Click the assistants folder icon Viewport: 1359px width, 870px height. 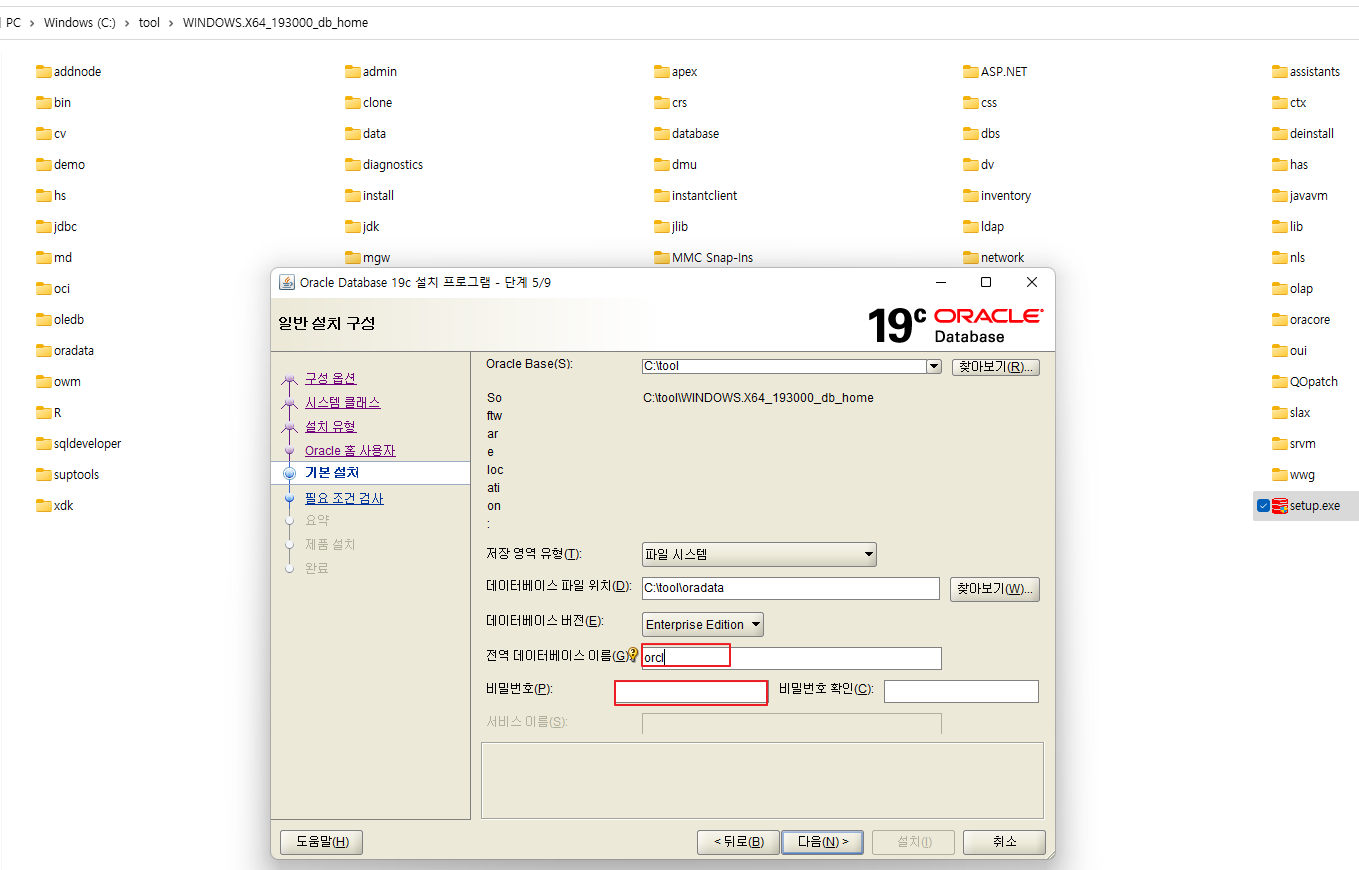coord(1280,72)
